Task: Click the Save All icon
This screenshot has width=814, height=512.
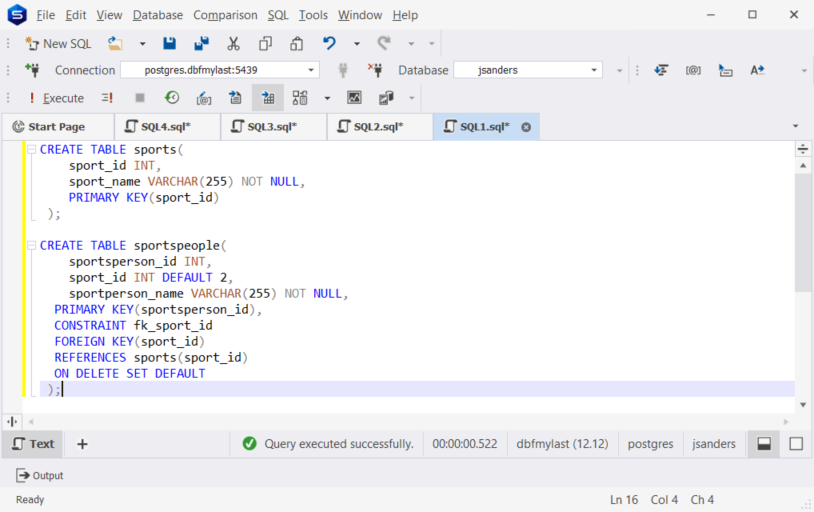Action: pos(201,44)
